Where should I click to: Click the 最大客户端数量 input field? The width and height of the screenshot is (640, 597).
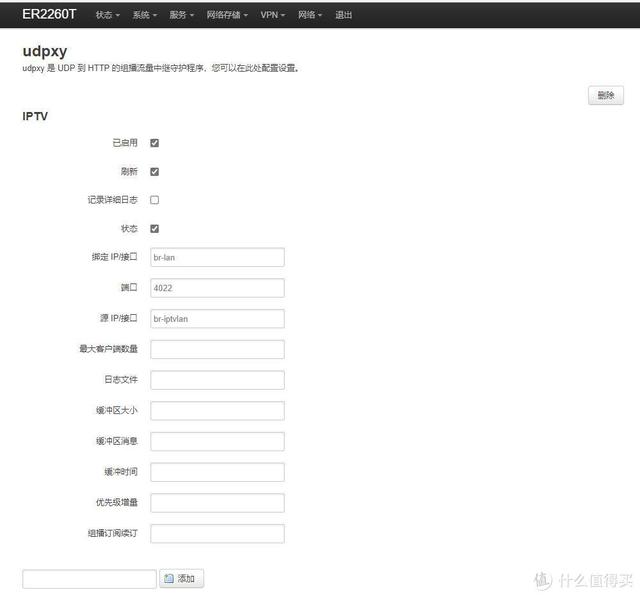click(217, 349)
